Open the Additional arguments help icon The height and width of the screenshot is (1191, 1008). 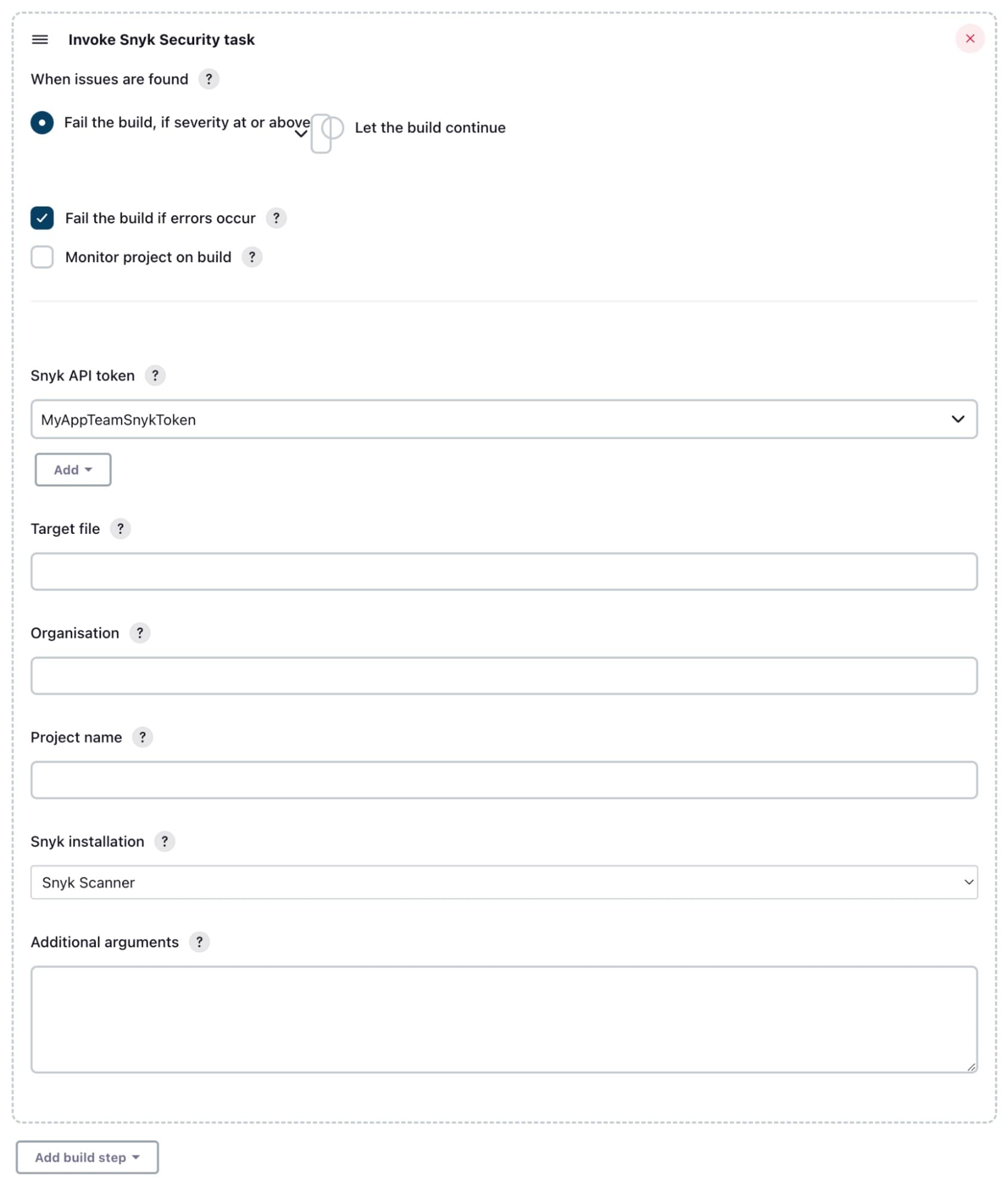[x=200, y=942]
